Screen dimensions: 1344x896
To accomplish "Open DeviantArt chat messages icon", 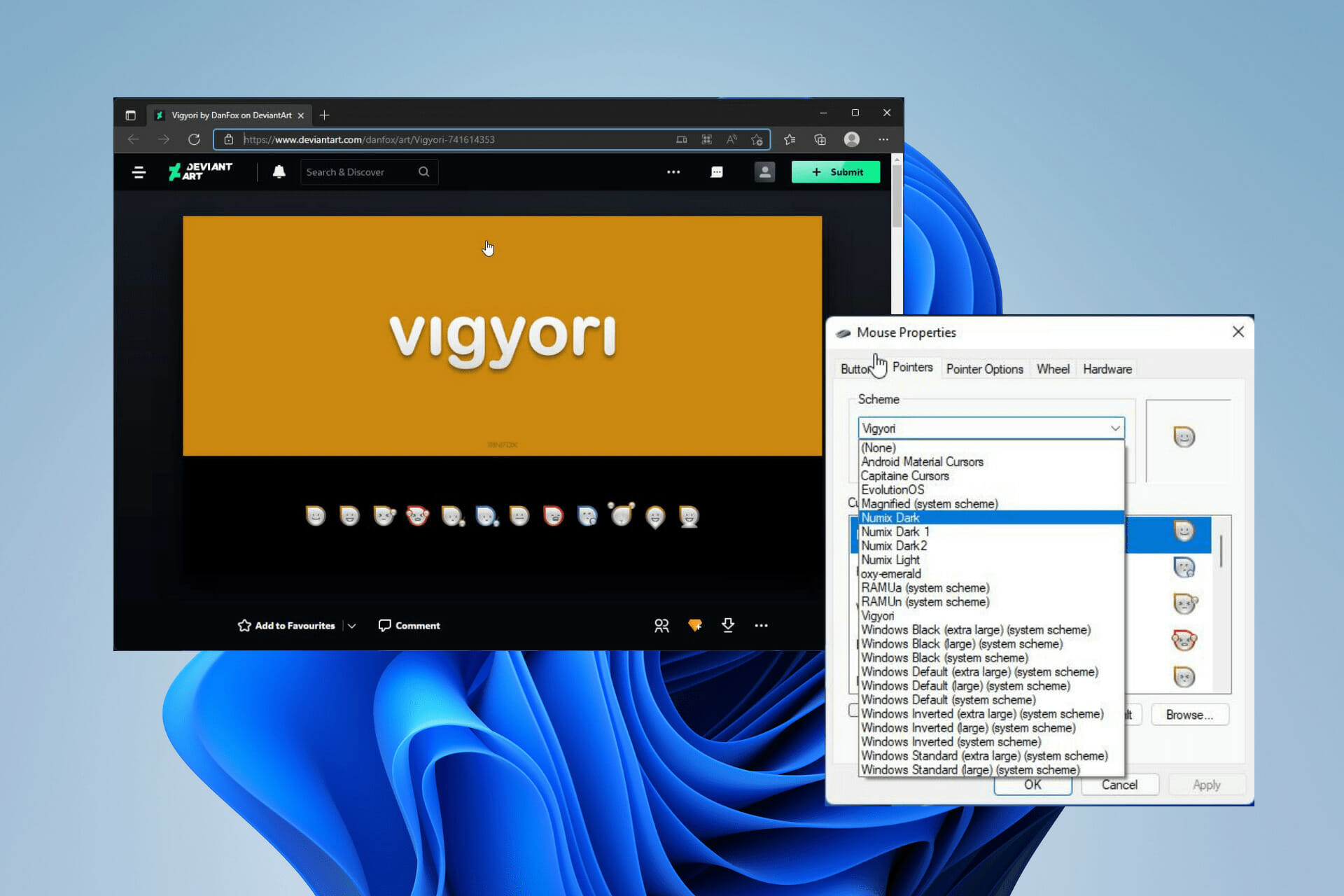I will coord(717,172).
